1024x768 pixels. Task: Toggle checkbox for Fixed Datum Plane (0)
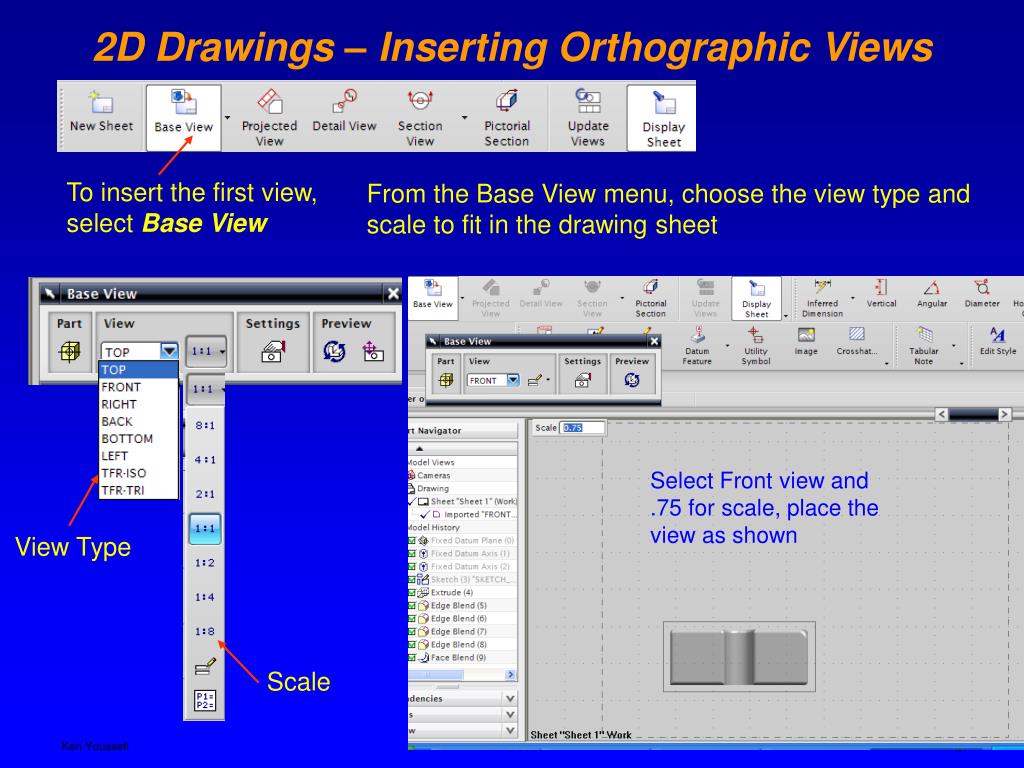pyautogui.click(x=412, y=541)
